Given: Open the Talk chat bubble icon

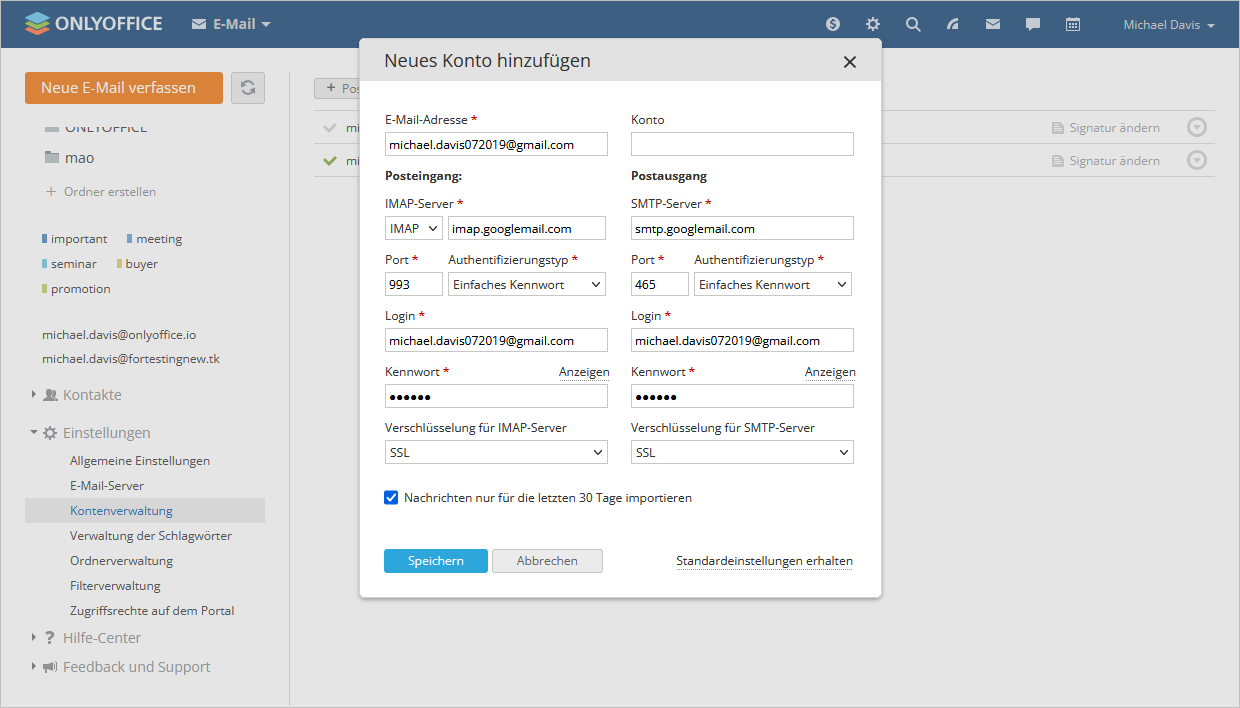Looking at the screenshot, I should click(x=1033, y=24).
